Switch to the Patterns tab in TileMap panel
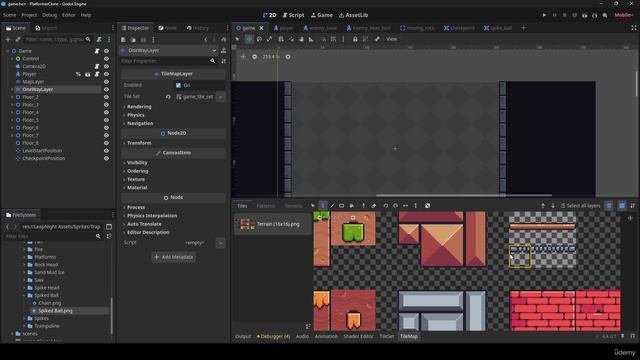640x360 pixels. (266, 206)
